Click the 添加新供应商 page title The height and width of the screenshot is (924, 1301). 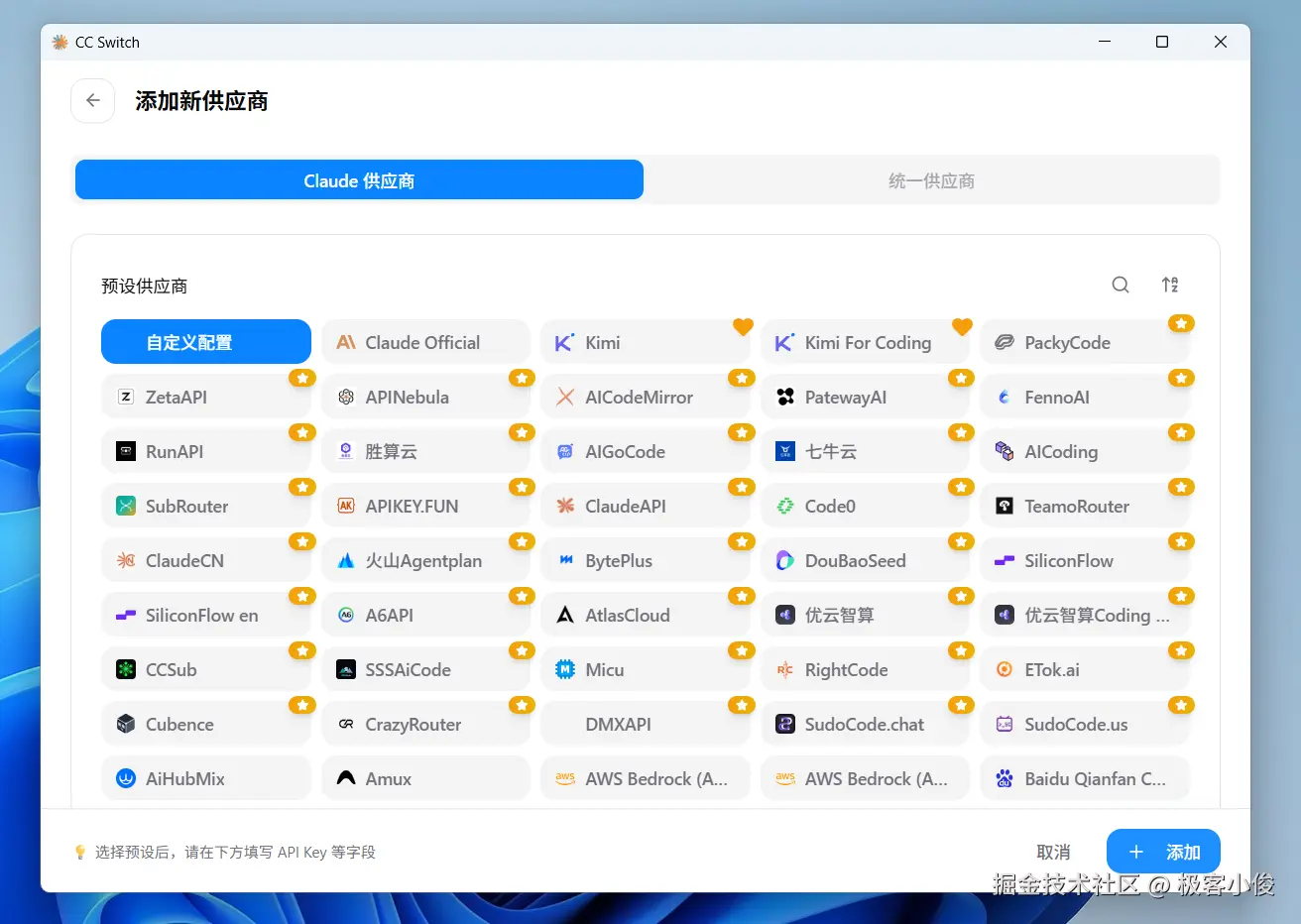tap(201, 101)
